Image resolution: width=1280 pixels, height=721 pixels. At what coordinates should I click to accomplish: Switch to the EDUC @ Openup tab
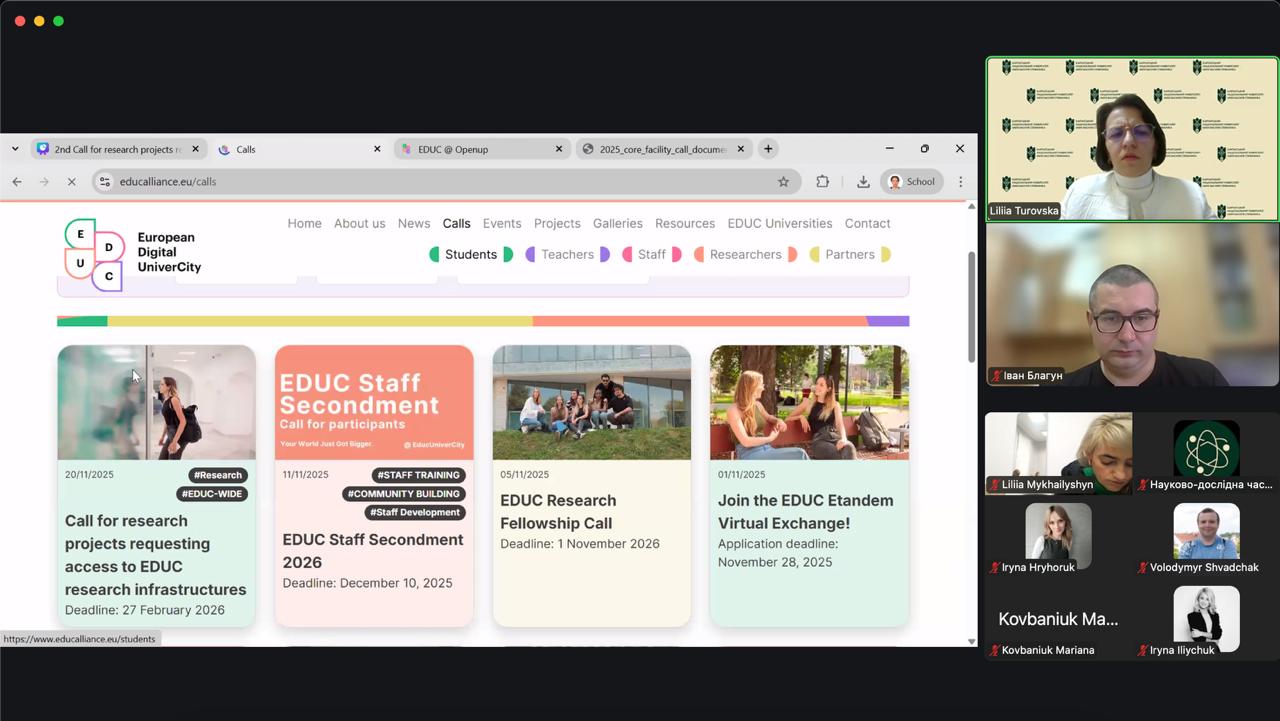[x=480, y=149]
